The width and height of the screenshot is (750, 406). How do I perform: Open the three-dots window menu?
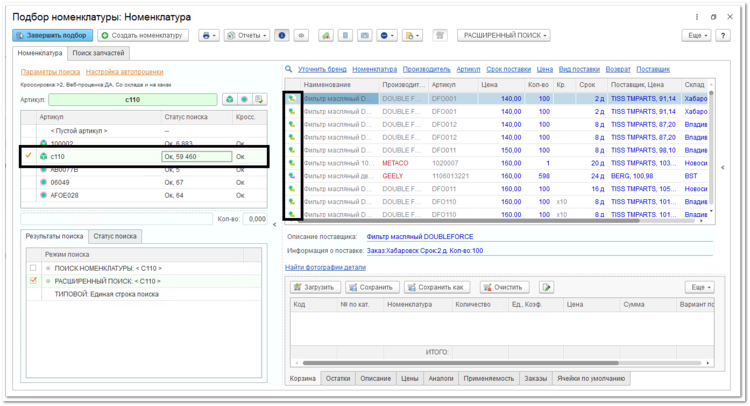click(x=697, y=17)
